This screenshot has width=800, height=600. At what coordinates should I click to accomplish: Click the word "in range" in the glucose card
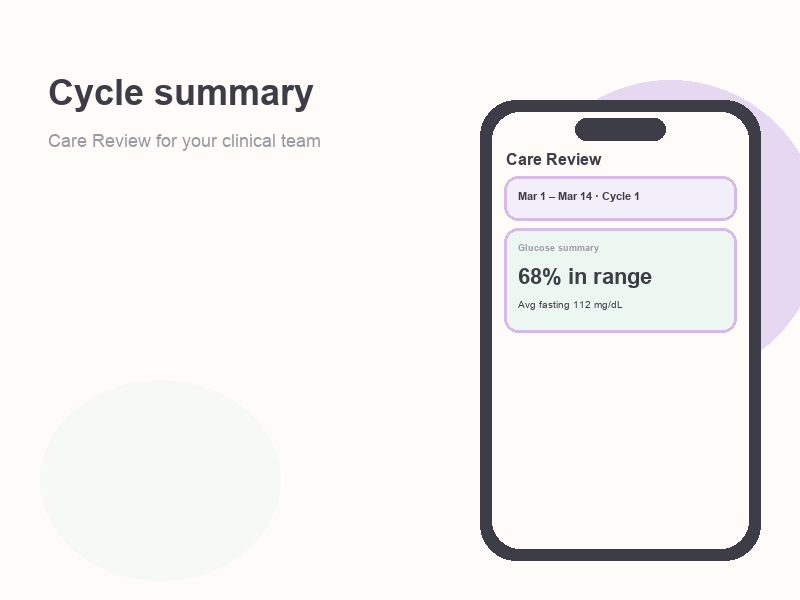click(610, 277)
